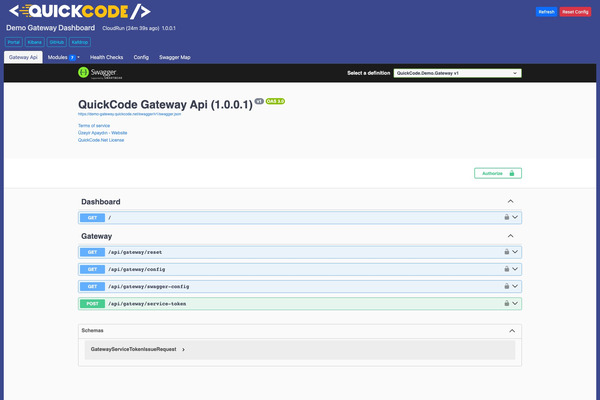The height and width of the screenshot is (400, 600).
Task: Click the QuickCode Gateway Api title
Action: click(165, 104)
